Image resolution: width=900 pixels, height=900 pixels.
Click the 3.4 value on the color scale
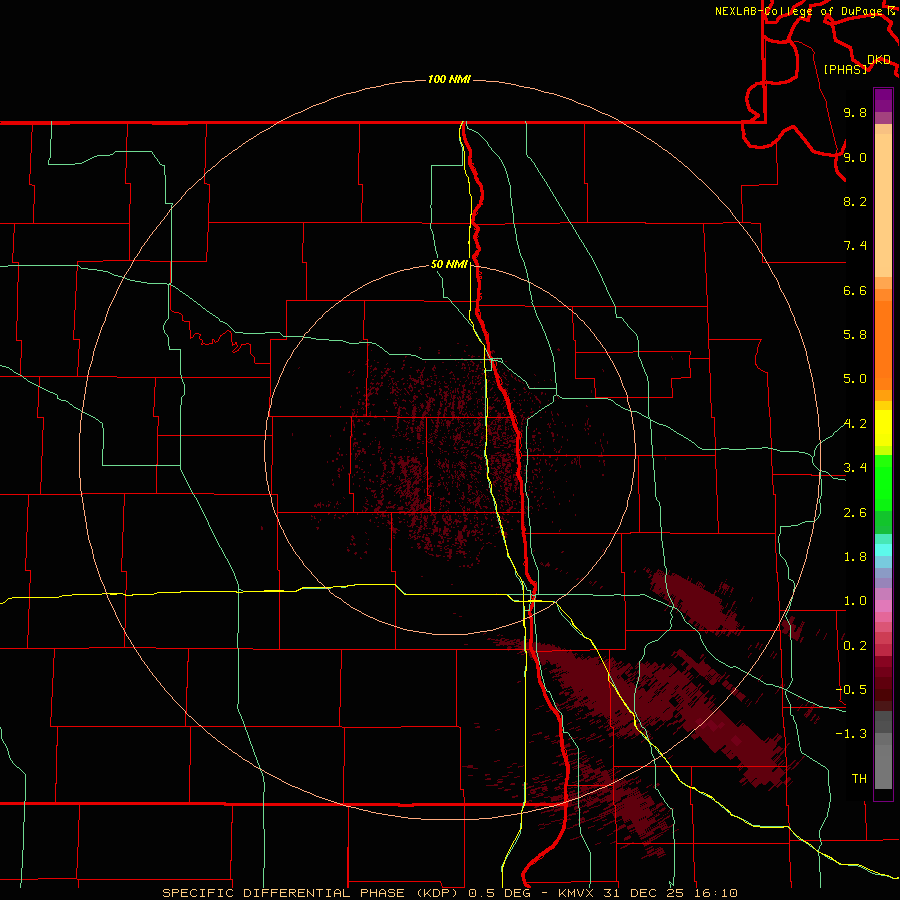tap(855, 468)
